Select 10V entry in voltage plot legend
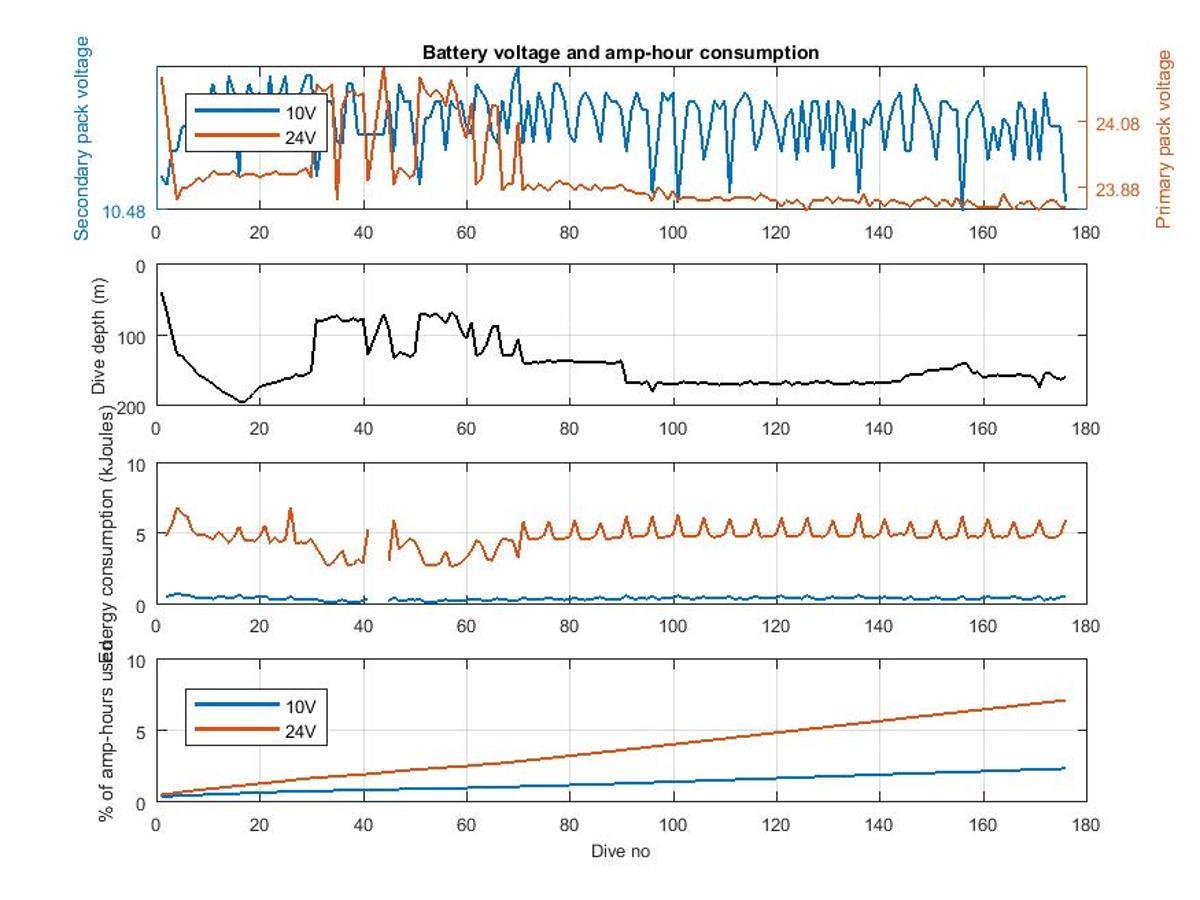The height and width of the screenshot is (900, 1200). tap(300, 112)
